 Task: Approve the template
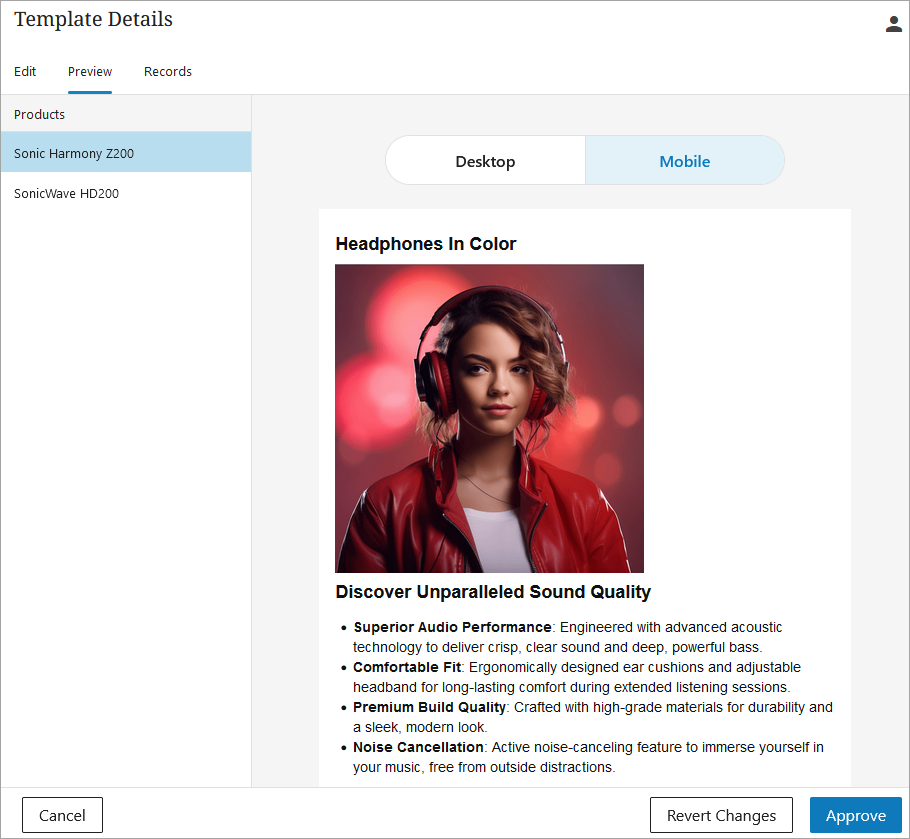[x=855, y=815]
